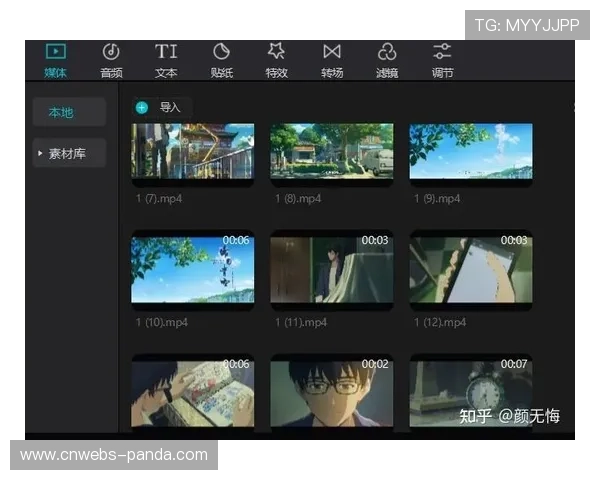Pick the 1 (11).mp4 clip thumbnail

(332, 268)
